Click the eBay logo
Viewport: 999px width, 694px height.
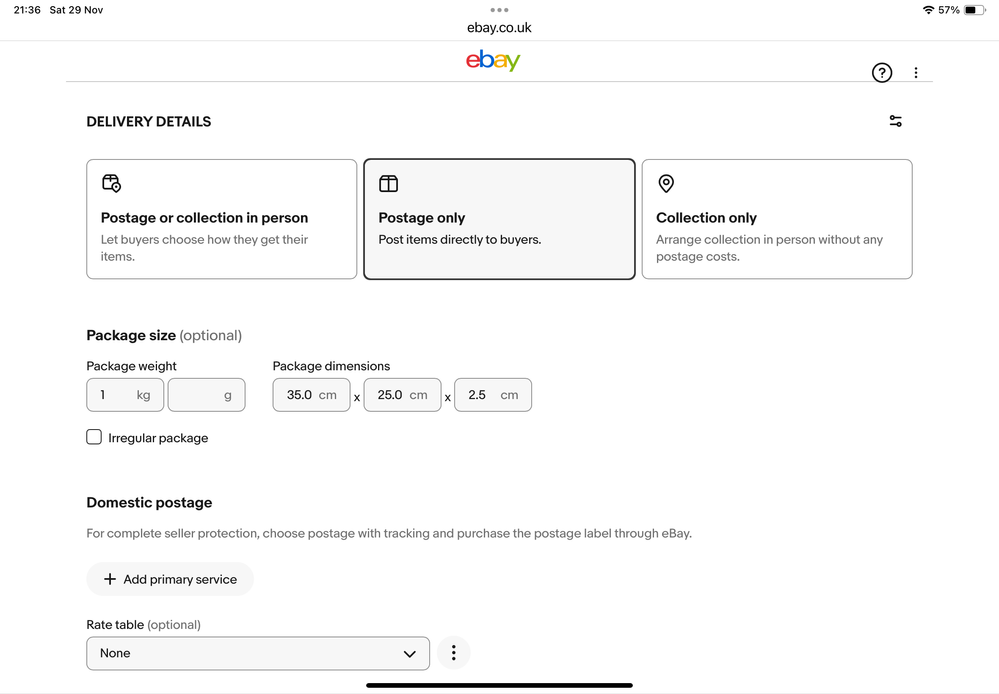pyautogui.click(x=493, y=61)
